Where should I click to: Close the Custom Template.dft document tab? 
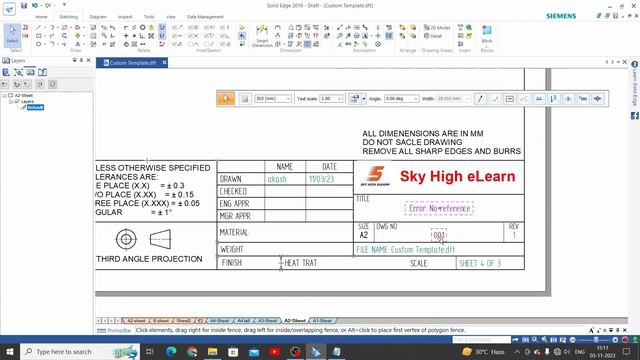(x=164, y=62)
